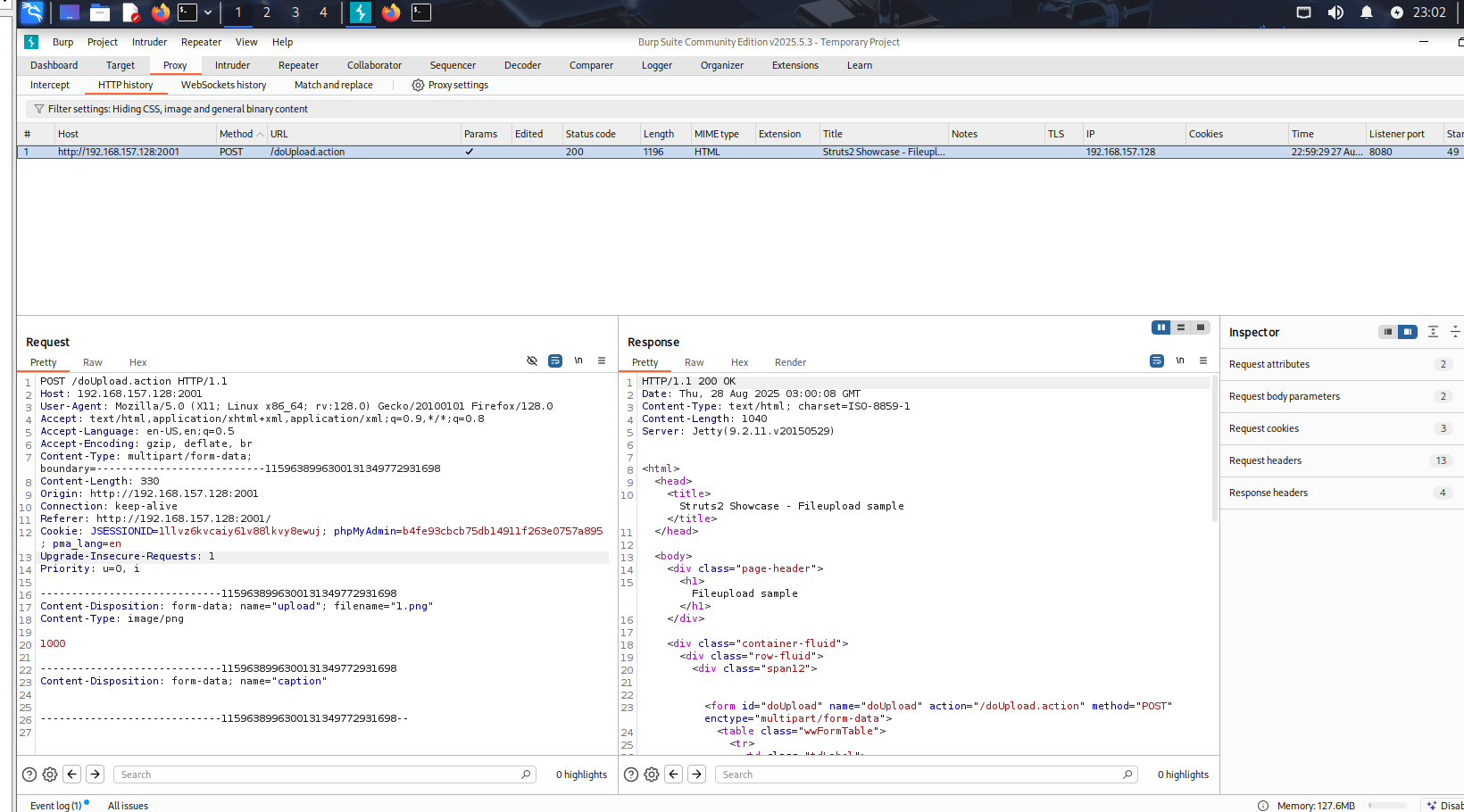Dock the Inspector panel to the left

[x=1387, y=332]
